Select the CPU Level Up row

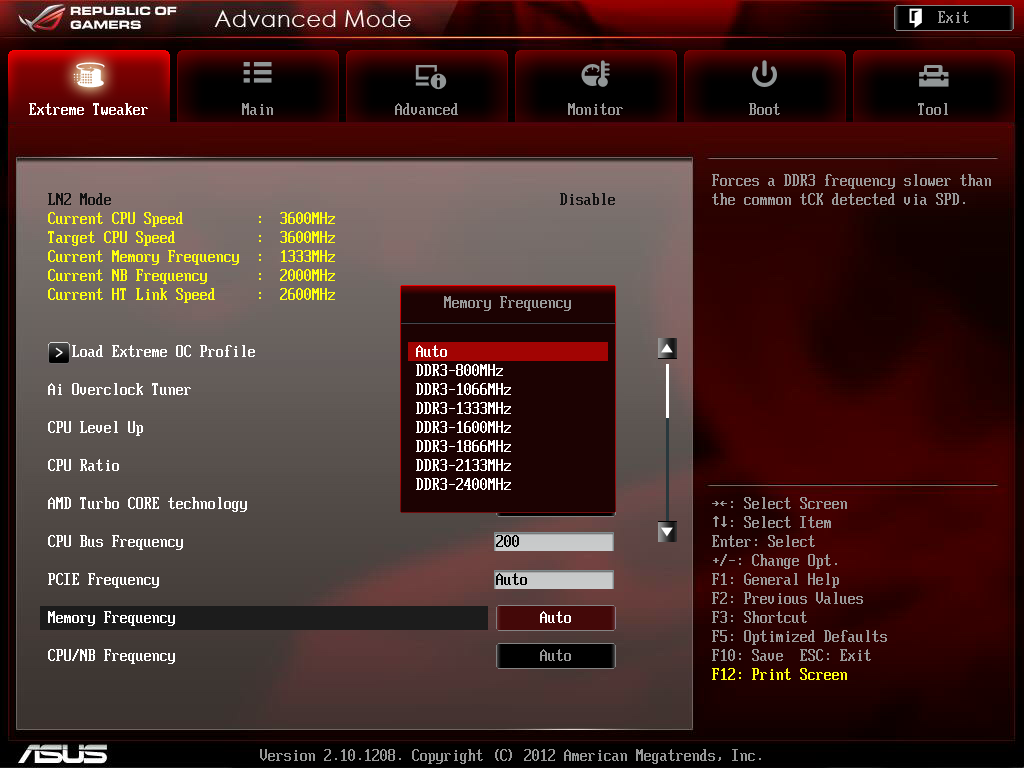(x=95, y=428)
